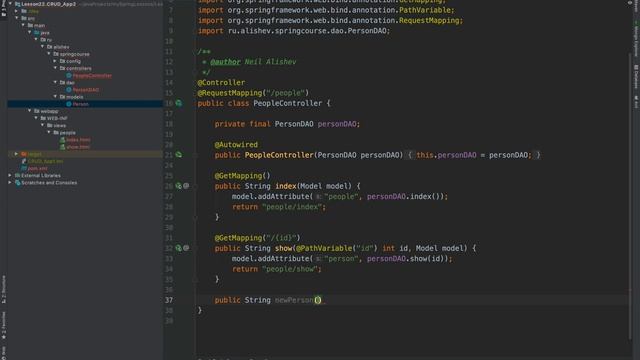The width and height of the screenshot is (640, 360).
Task: Collapse the alishev package arrow
Action: (42, 47)
